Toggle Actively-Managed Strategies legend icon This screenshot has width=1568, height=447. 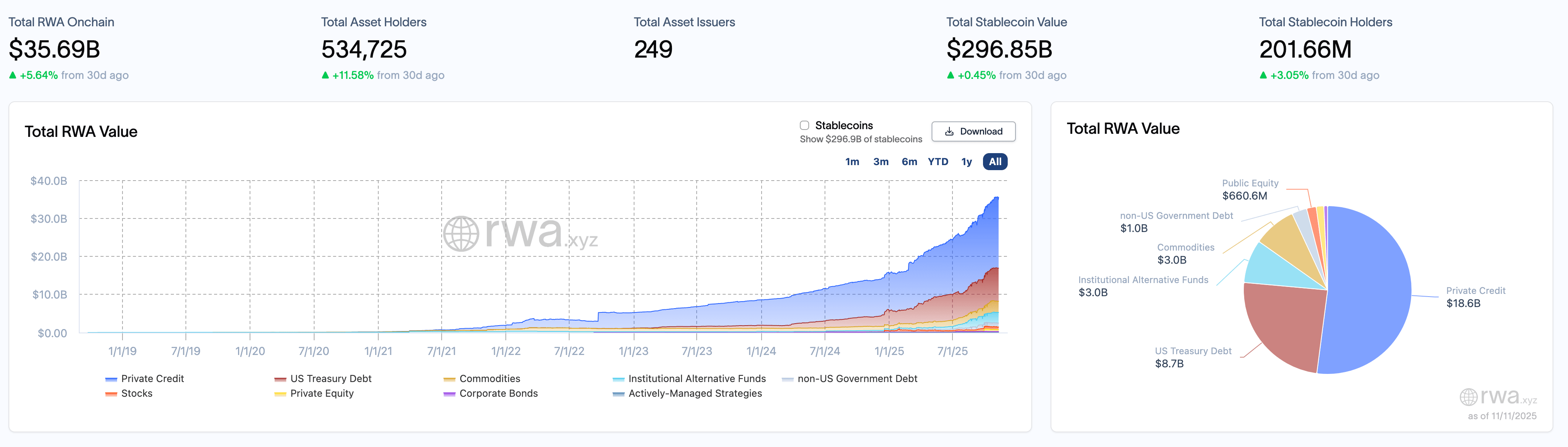(x=619, y=394)
